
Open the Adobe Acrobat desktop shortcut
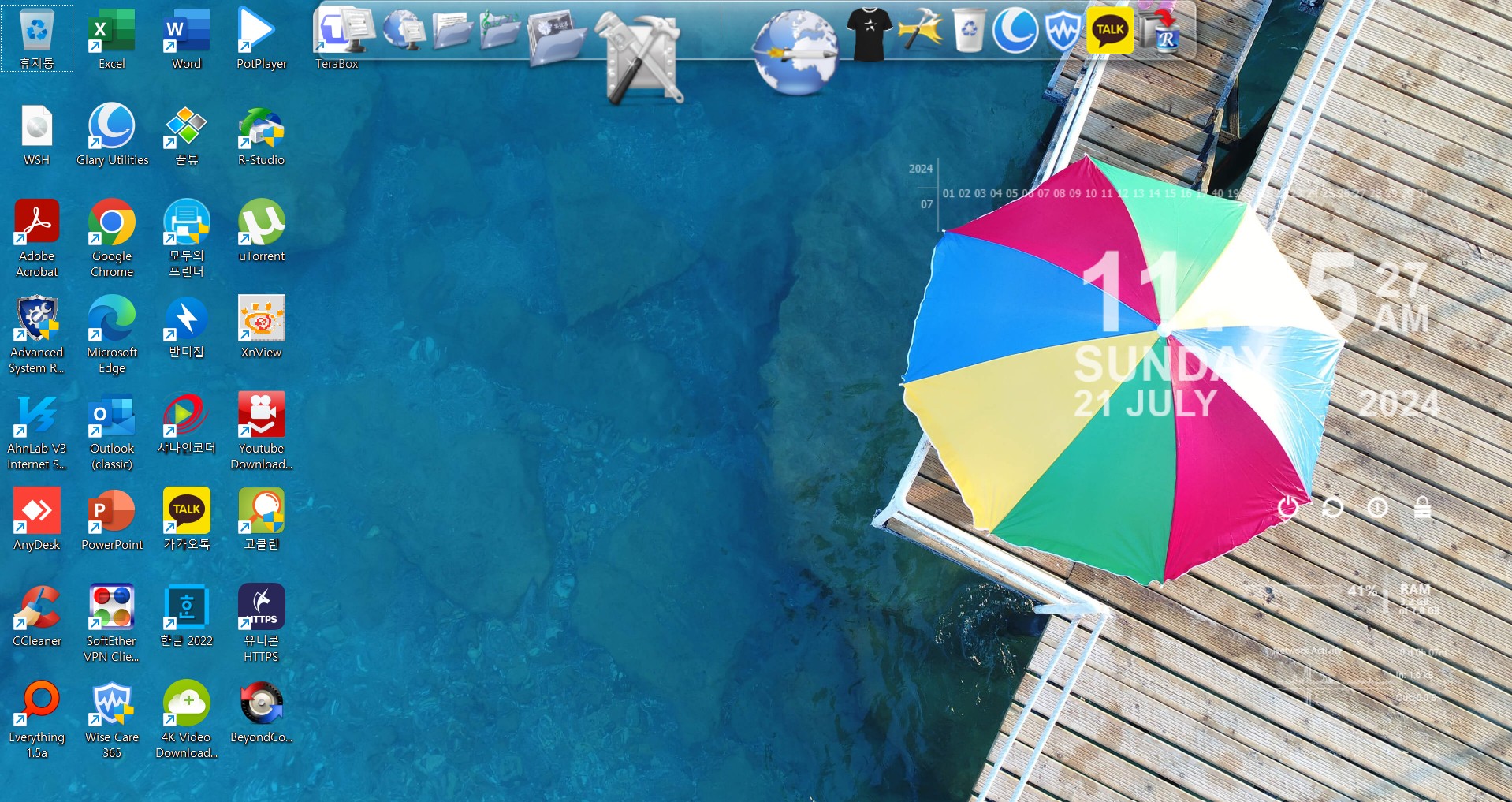point(37,238)
